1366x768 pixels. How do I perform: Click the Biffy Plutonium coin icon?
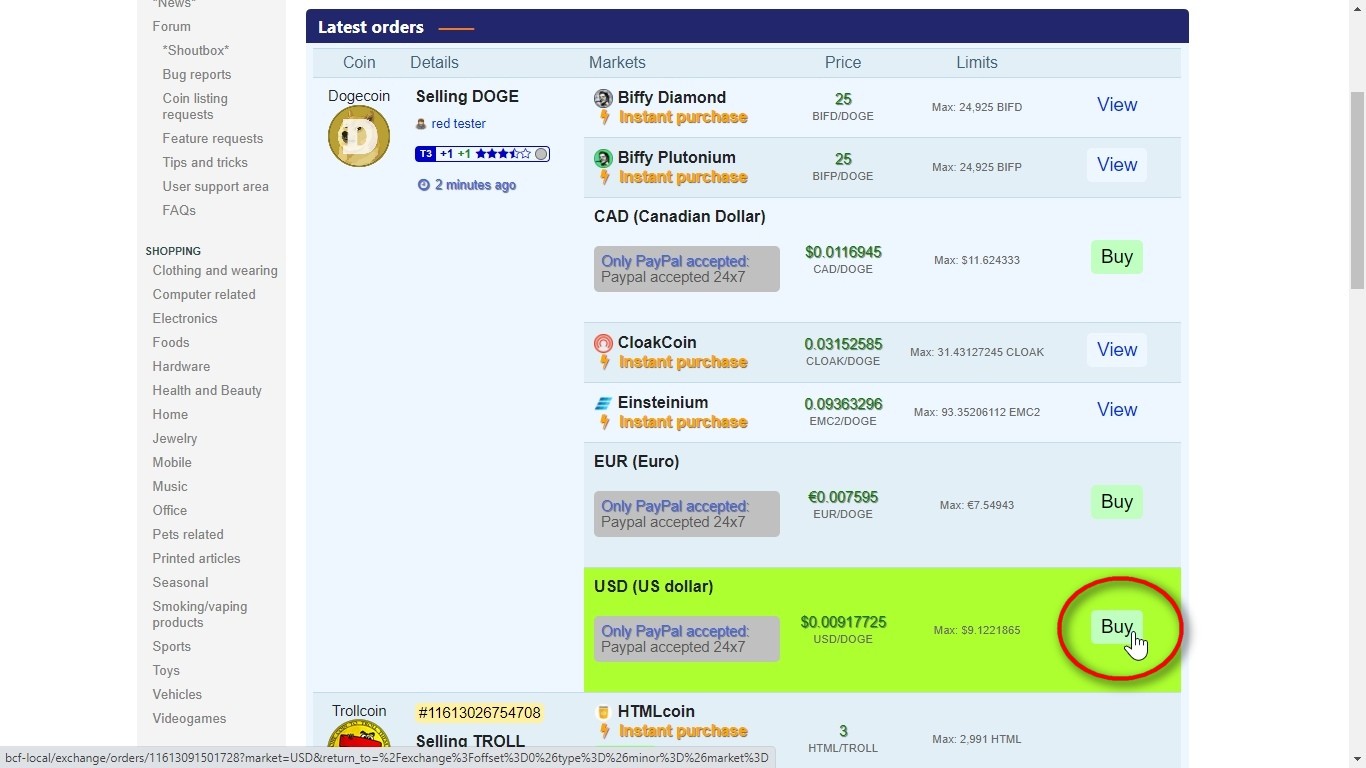(x=603, y=158)
